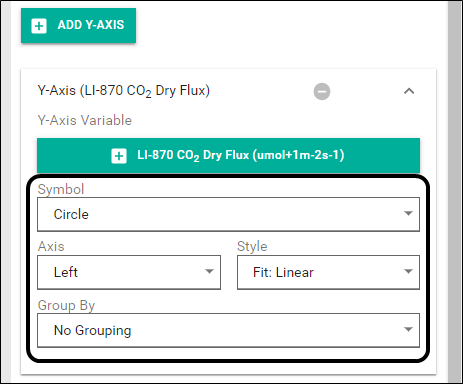Click the vertical scrollbar on the right edge
Screen dimensions: 463x384
click(454, 192)
